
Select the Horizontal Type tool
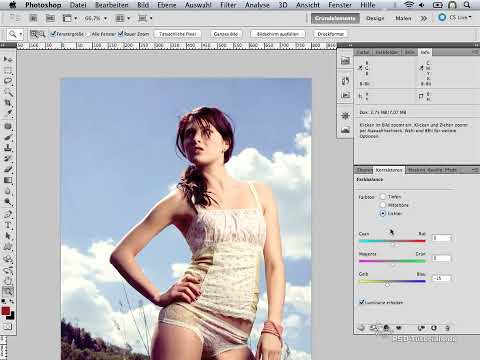coord(8,225)
